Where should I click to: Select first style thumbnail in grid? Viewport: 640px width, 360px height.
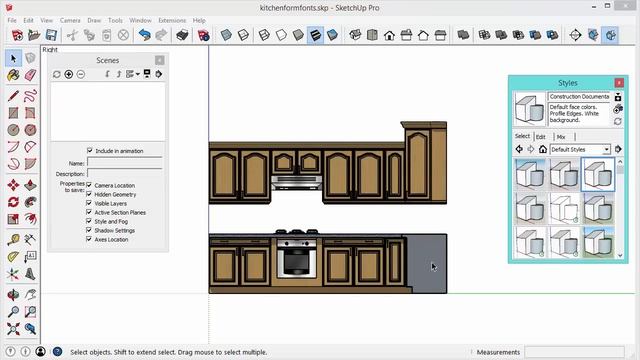(530, 175)
